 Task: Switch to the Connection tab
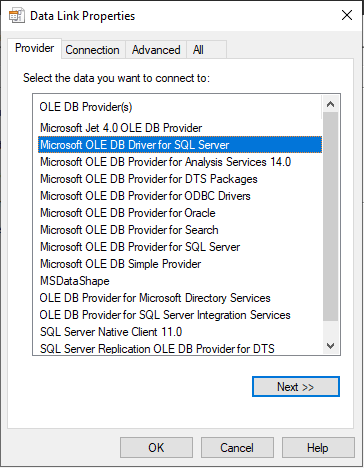(92, 50)
